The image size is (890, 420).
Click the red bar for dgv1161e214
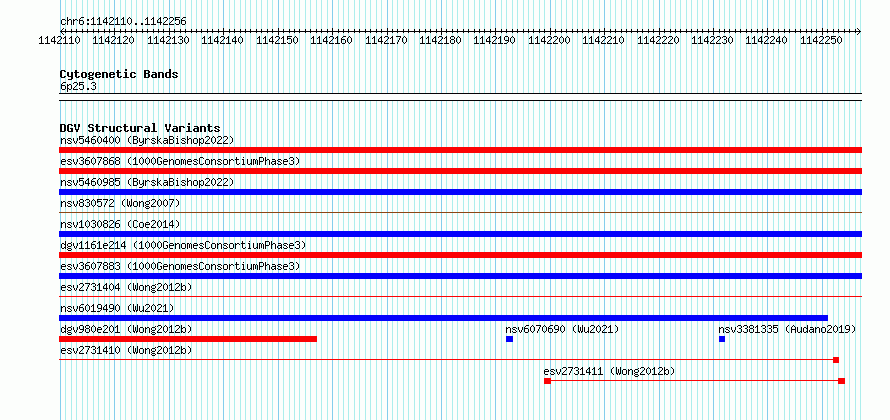[460, 255]
